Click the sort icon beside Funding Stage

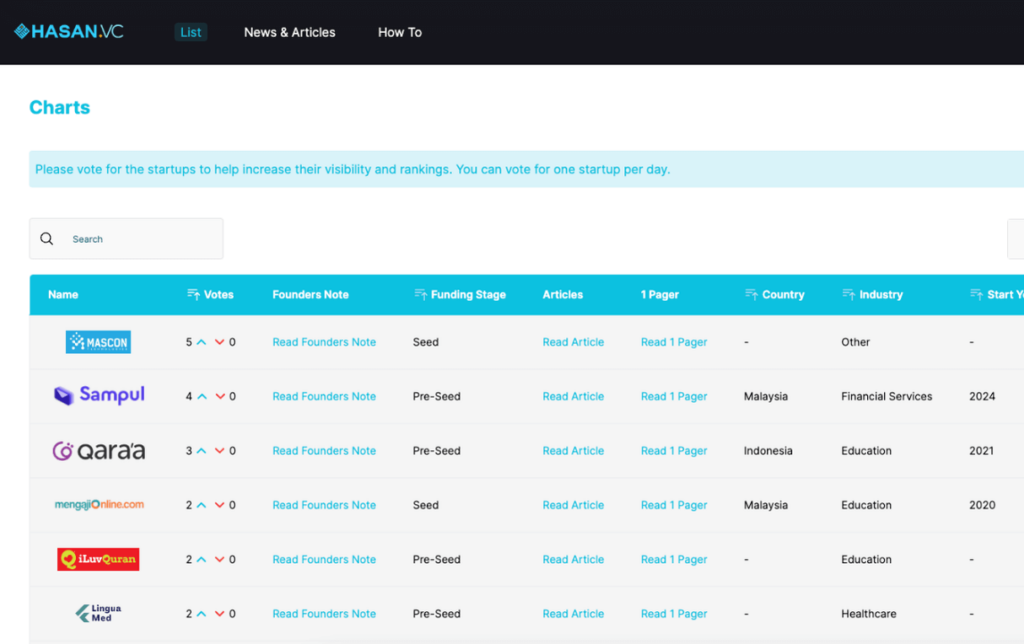(420, 294)
